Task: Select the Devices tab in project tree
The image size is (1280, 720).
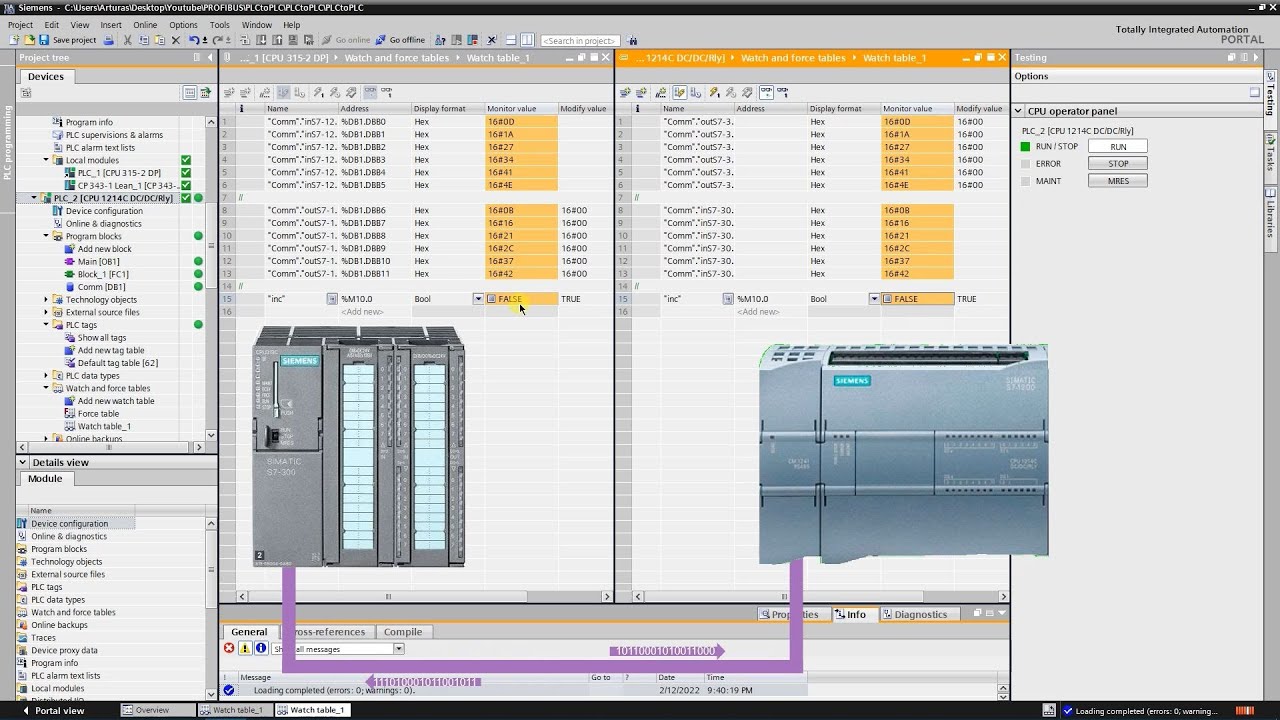Action: [x=46, y=76]
